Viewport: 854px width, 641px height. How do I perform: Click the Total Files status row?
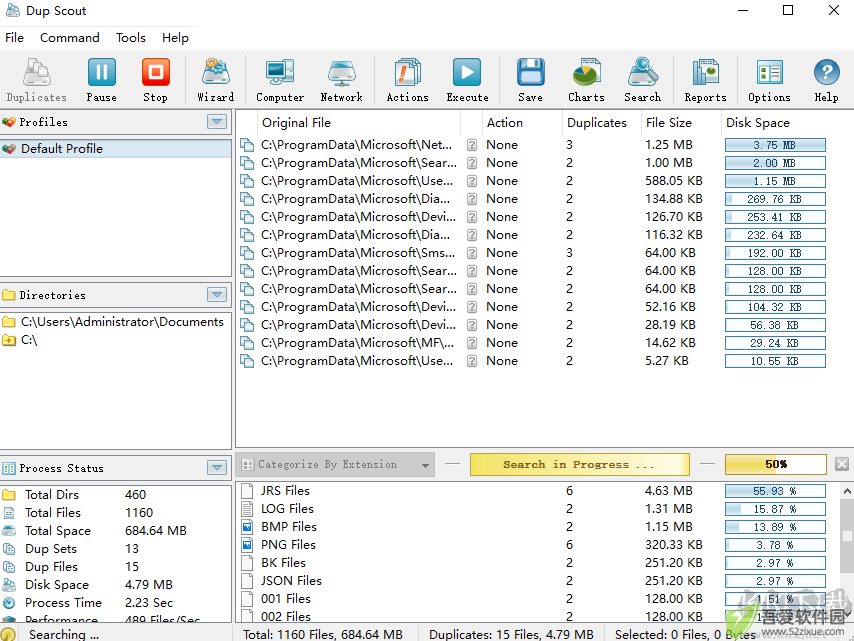(x=115, y=512)
